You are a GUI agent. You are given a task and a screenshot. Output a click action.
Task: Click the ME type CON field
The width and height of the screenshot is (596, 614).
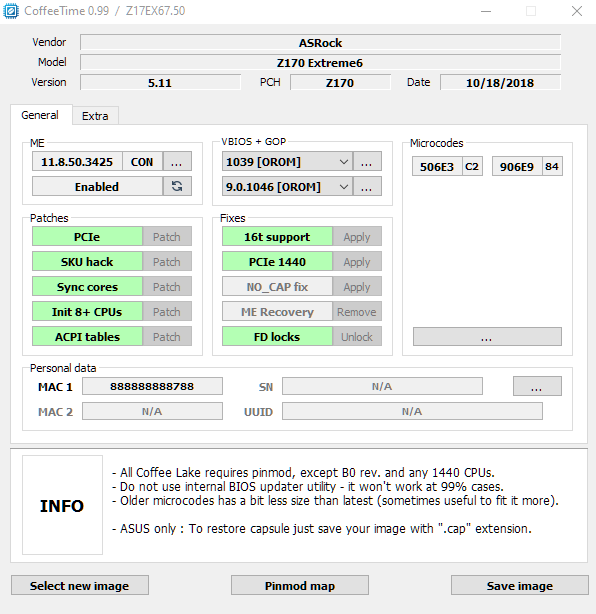click(x=142, y=161)
